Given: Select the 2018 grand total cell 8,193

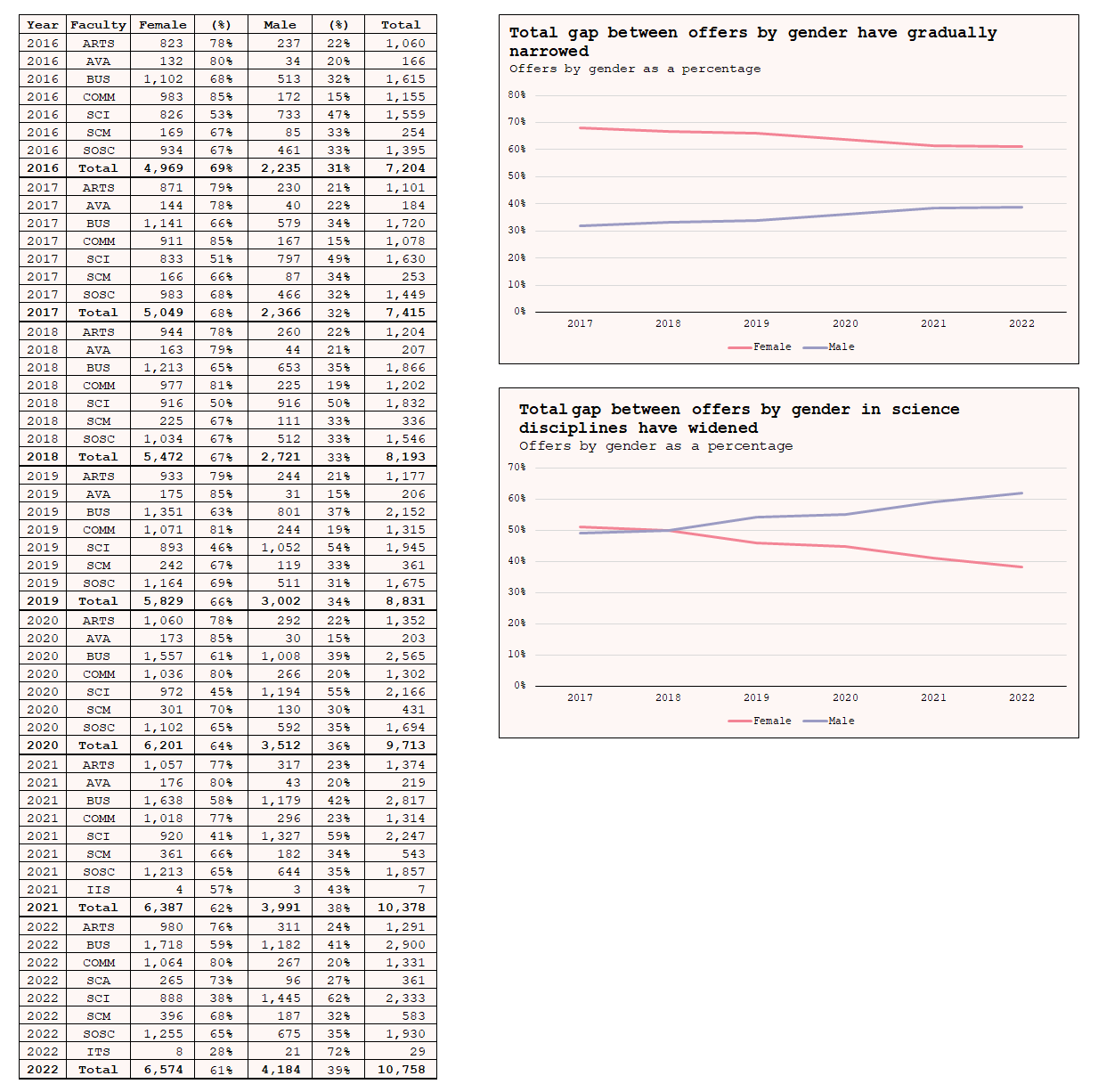Looking at the screenshot, I should pyautogui.click(x=401, y=457).
